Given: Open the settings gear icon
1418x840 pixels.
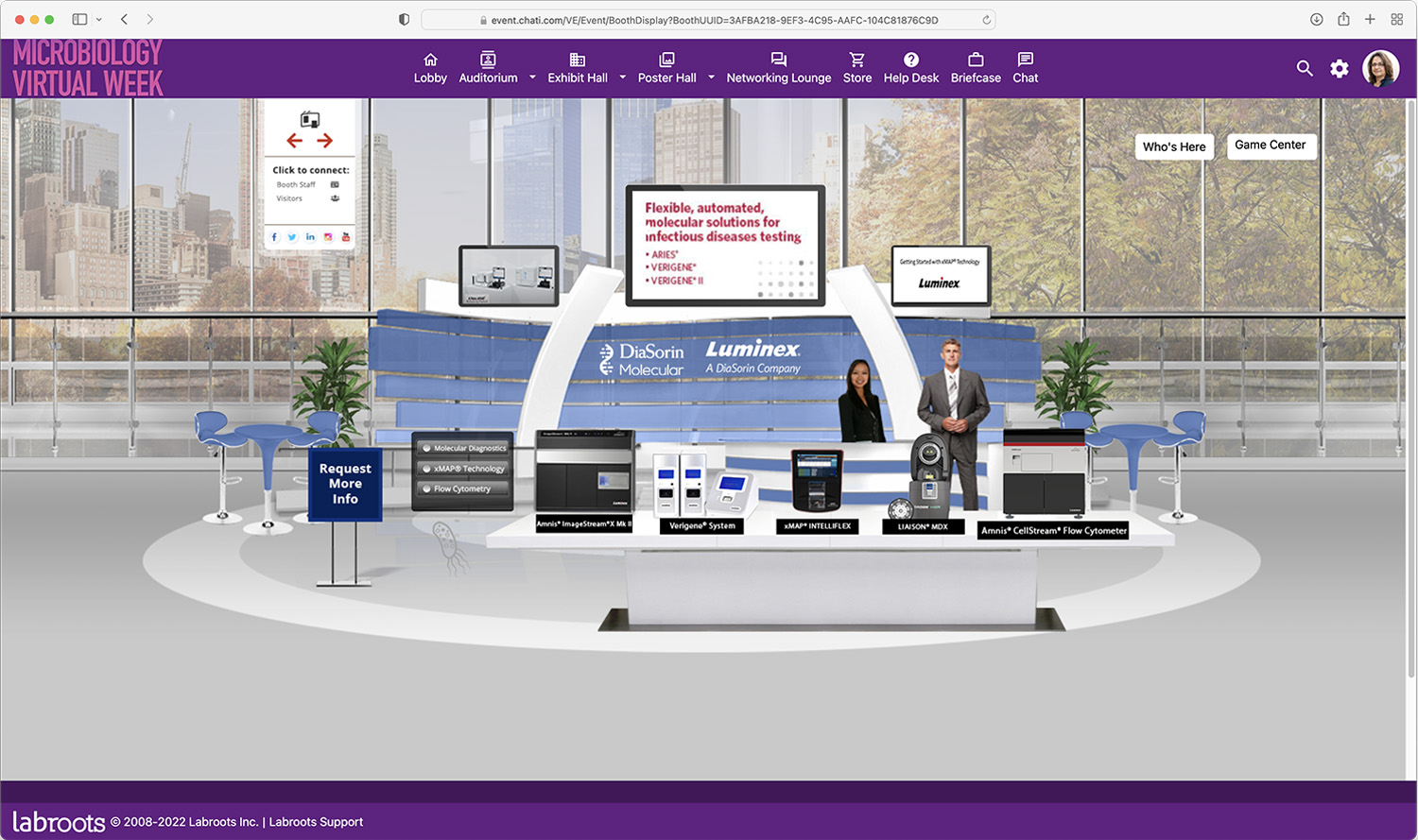Looking at the screenshot, I should tap(1340, 68).
